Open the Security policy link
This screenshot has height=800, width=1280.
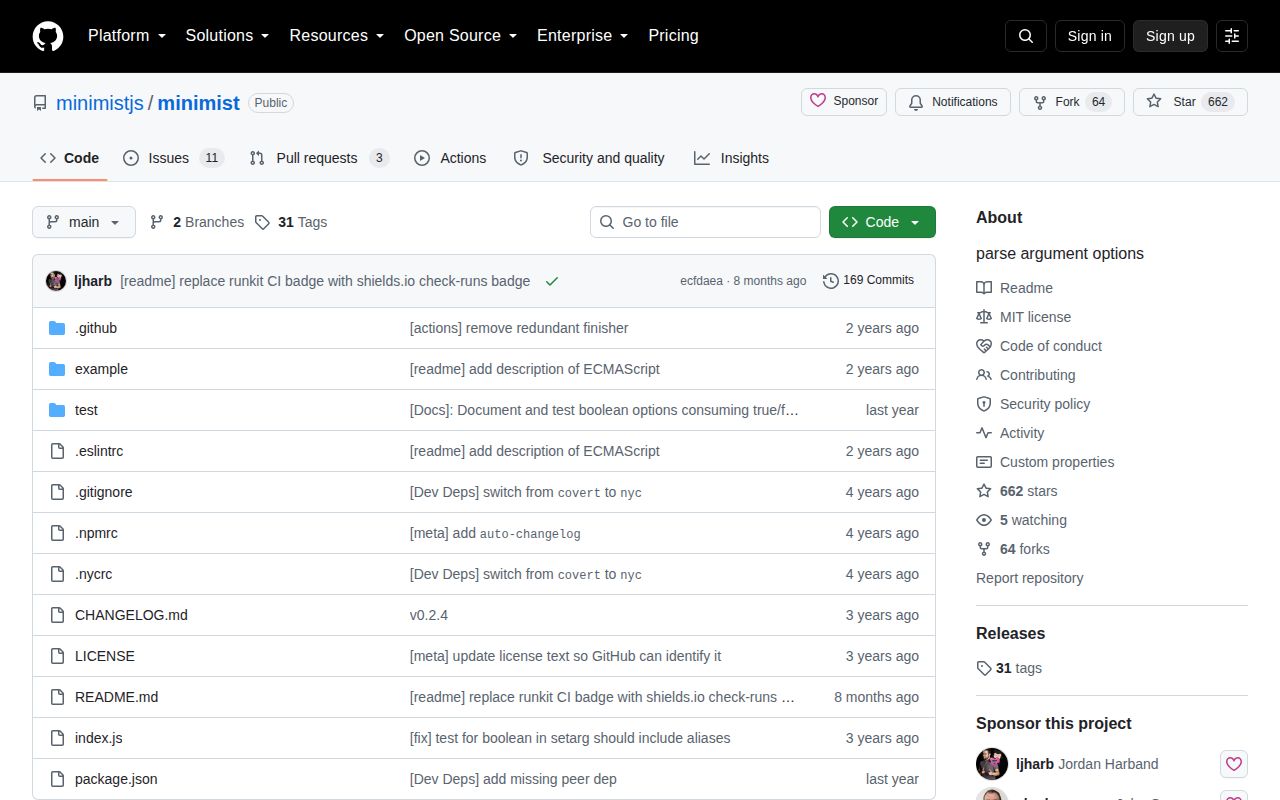tap(1033, 404)
